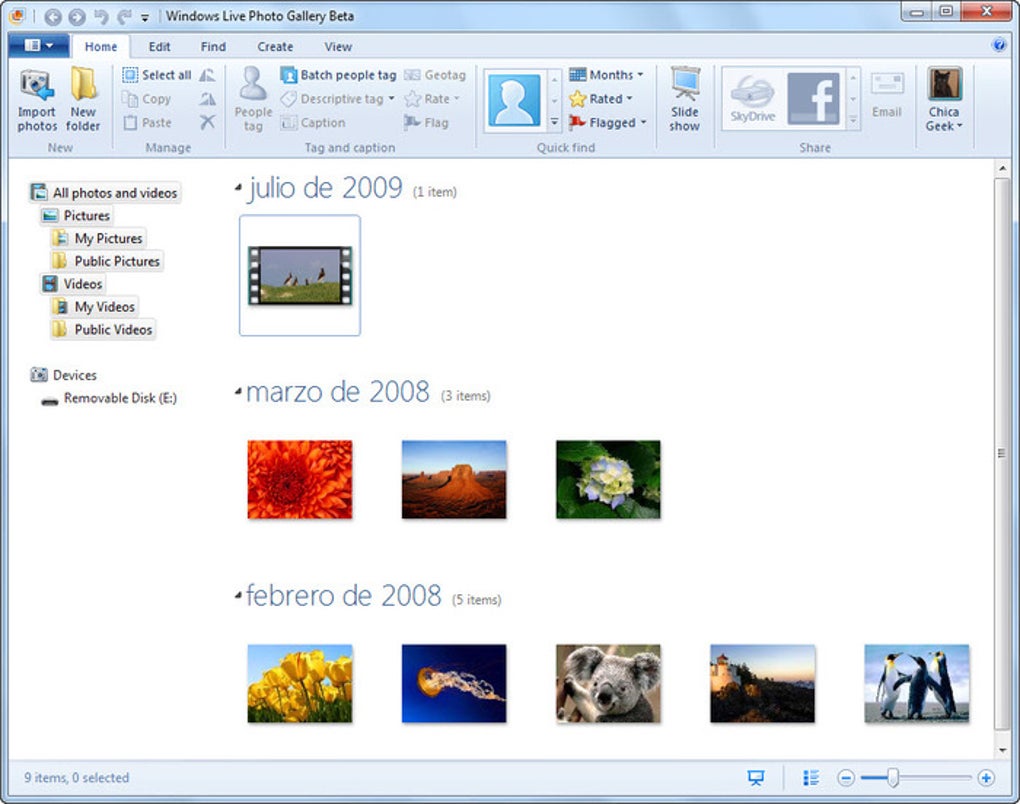Open the application menu button

(x=38, y=46)
